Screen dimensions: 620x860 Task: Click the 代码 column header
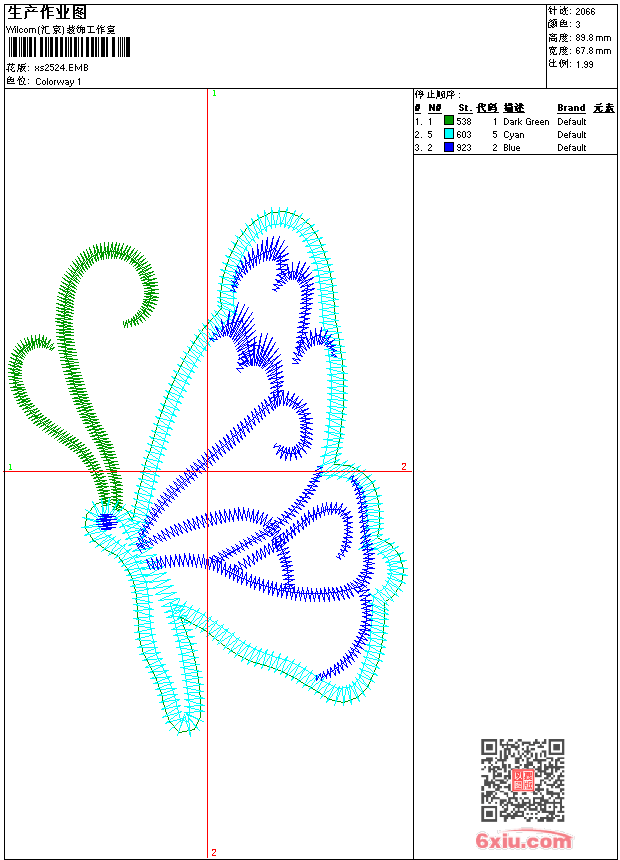tap(486, 108)
